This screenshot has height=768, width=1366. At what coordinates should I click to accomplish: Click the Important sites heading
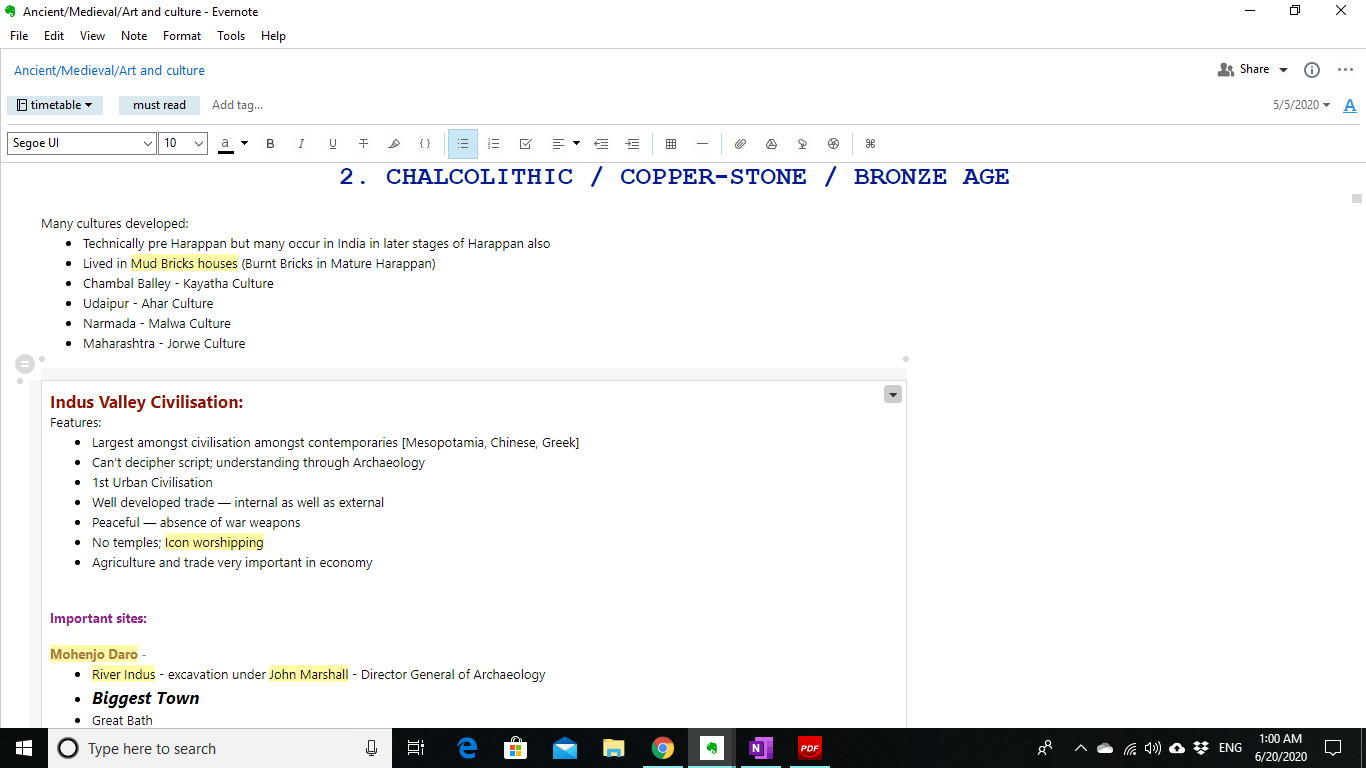point(98,619)
